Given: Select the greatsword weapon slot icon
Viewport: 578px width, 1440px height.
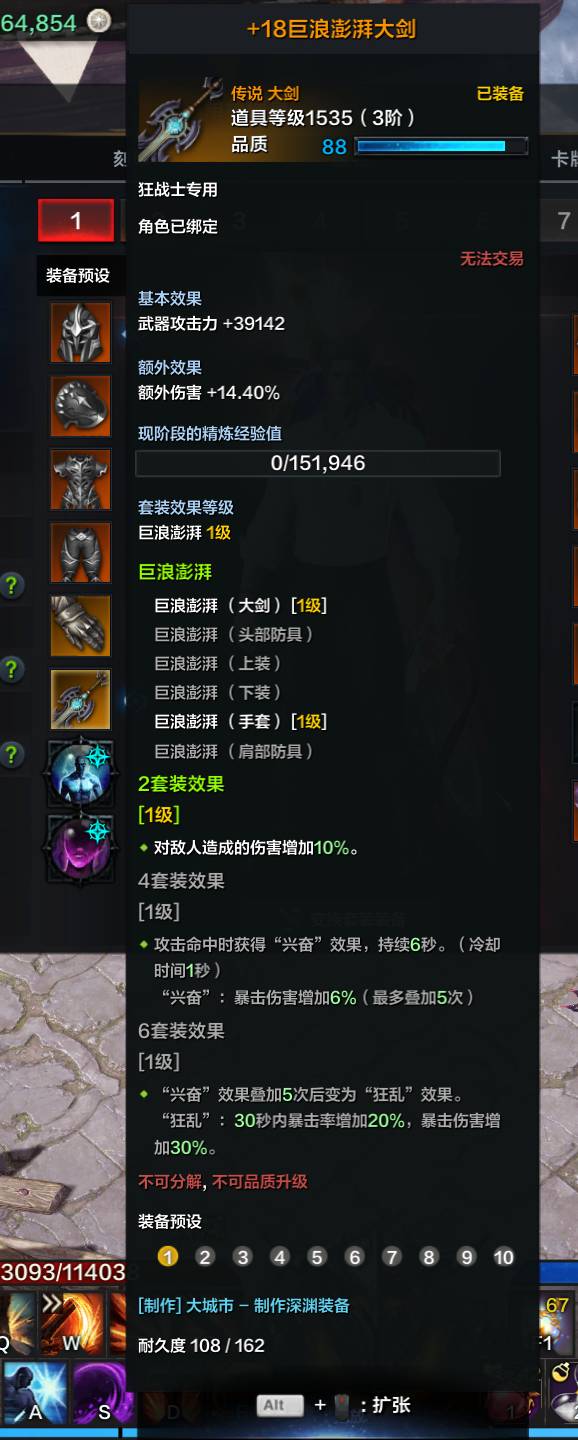Looking at the screenshot, I should [x=81, y=700].
